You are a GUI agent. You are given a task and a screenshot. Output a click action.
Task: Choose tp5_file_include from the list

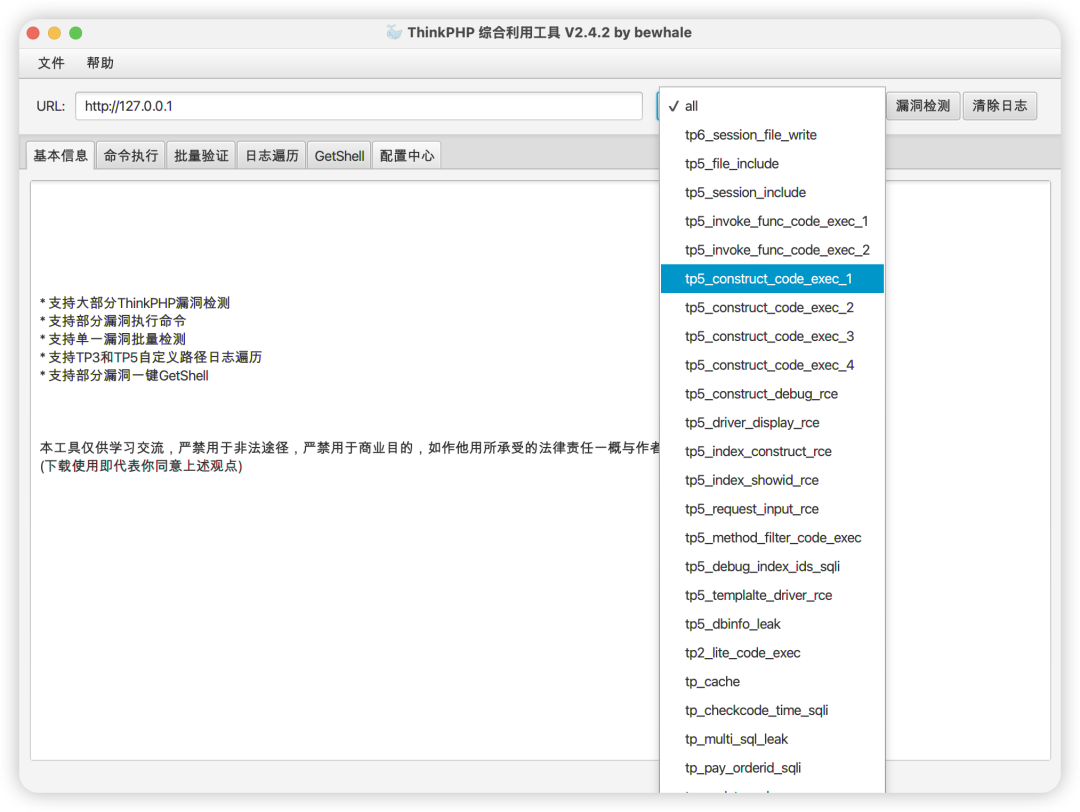tap(772, 164)
